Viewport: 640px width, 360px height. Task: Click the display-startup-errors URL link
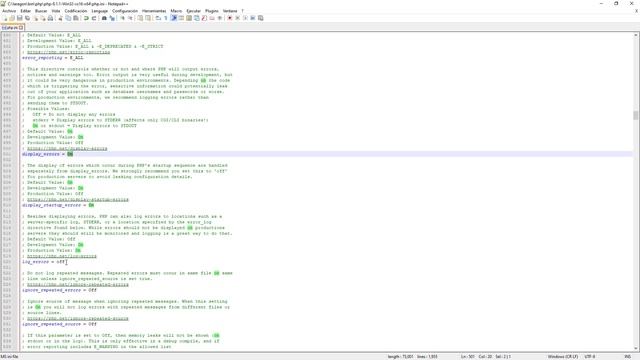[x=78, y=200]
